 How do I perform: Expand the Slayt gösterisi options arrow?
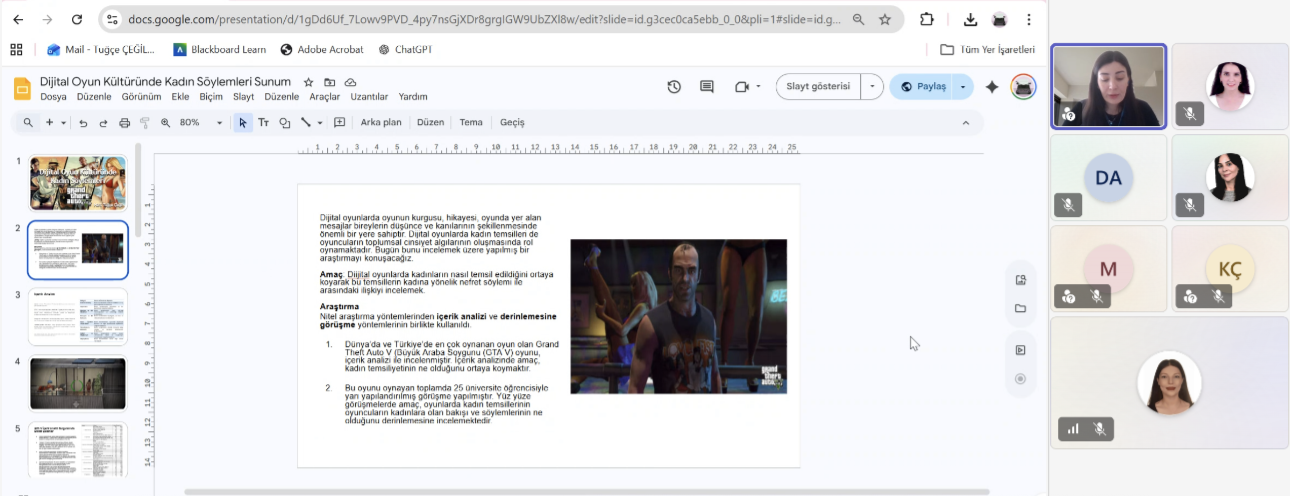[872, 87]
